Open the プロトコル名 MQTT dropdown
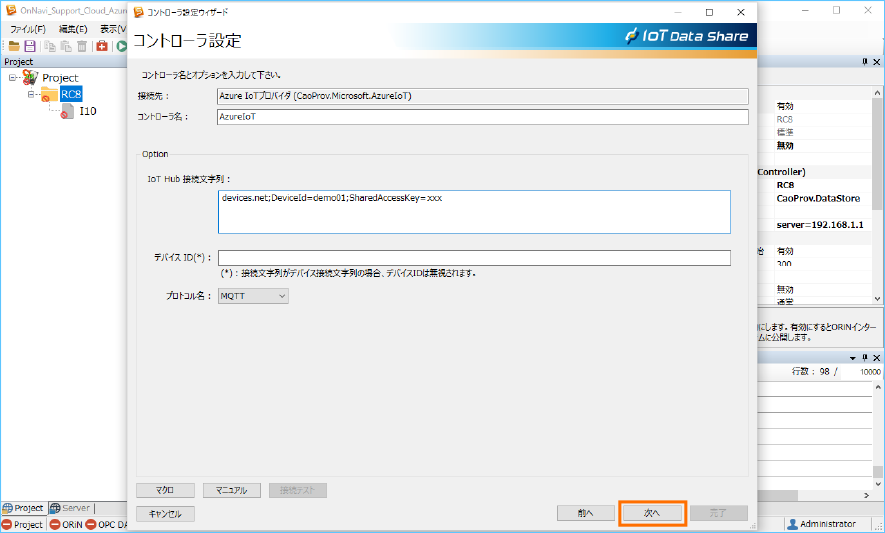This screenshot has height=533, width=885. [x=253, y=296]
